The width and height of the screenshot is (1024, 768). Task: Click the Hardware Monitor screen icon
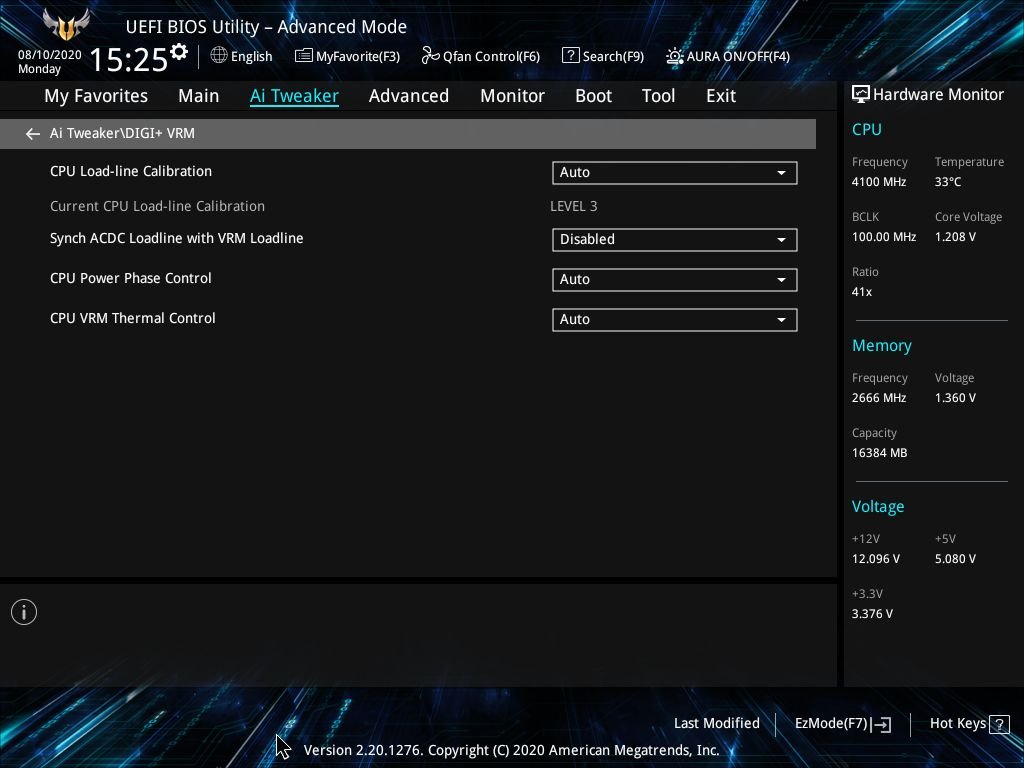[861, 95]
